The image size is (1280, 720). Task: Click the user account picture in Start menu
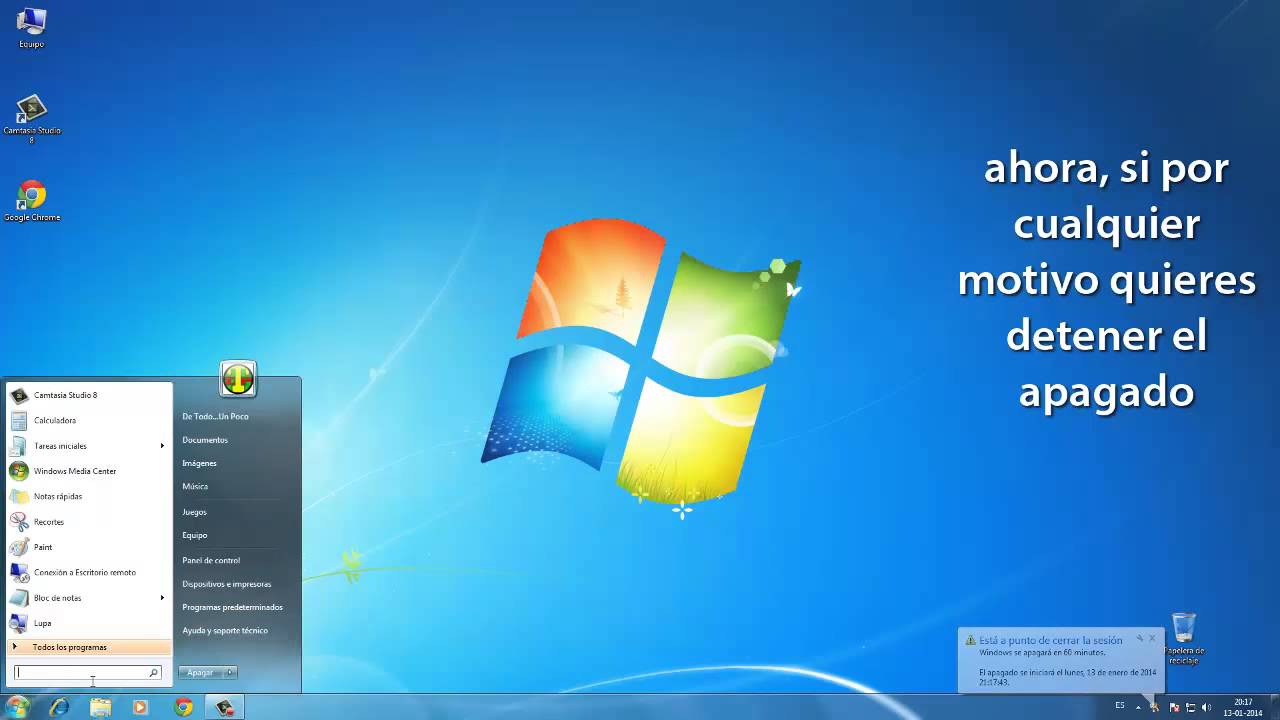[x=238, y=379]
